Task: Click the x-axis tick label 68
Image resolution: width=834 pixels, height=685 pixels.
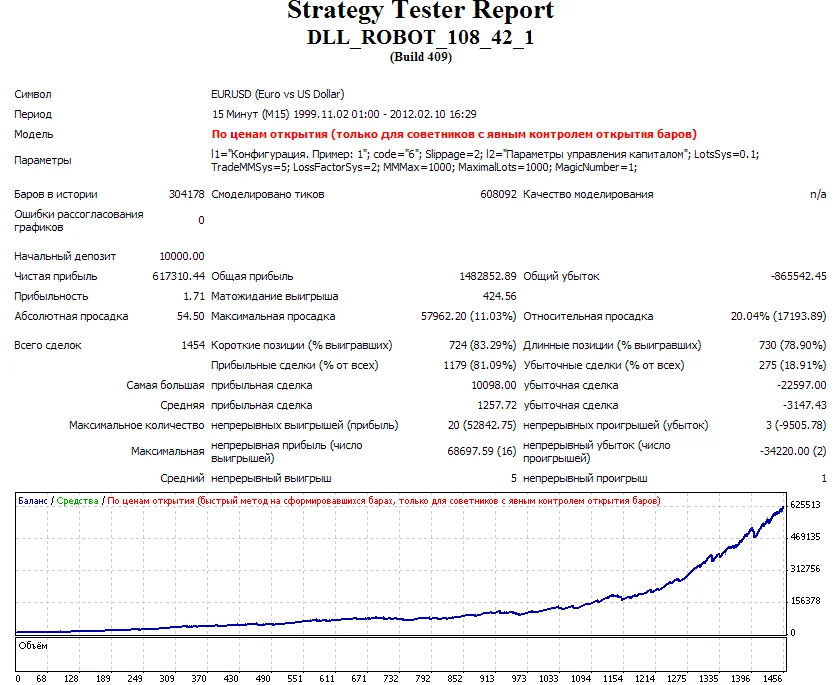Action: pyautogui.click(x=41, y=679)
